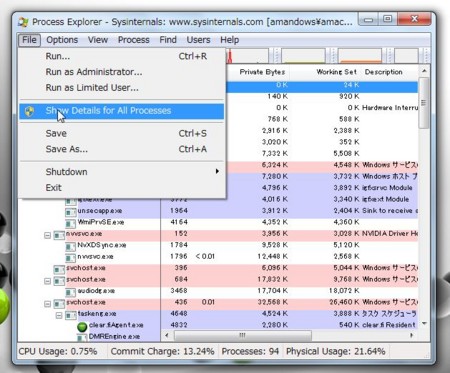Open the Users menu
This screenshot has width=450, height=373.
(198, 40)
